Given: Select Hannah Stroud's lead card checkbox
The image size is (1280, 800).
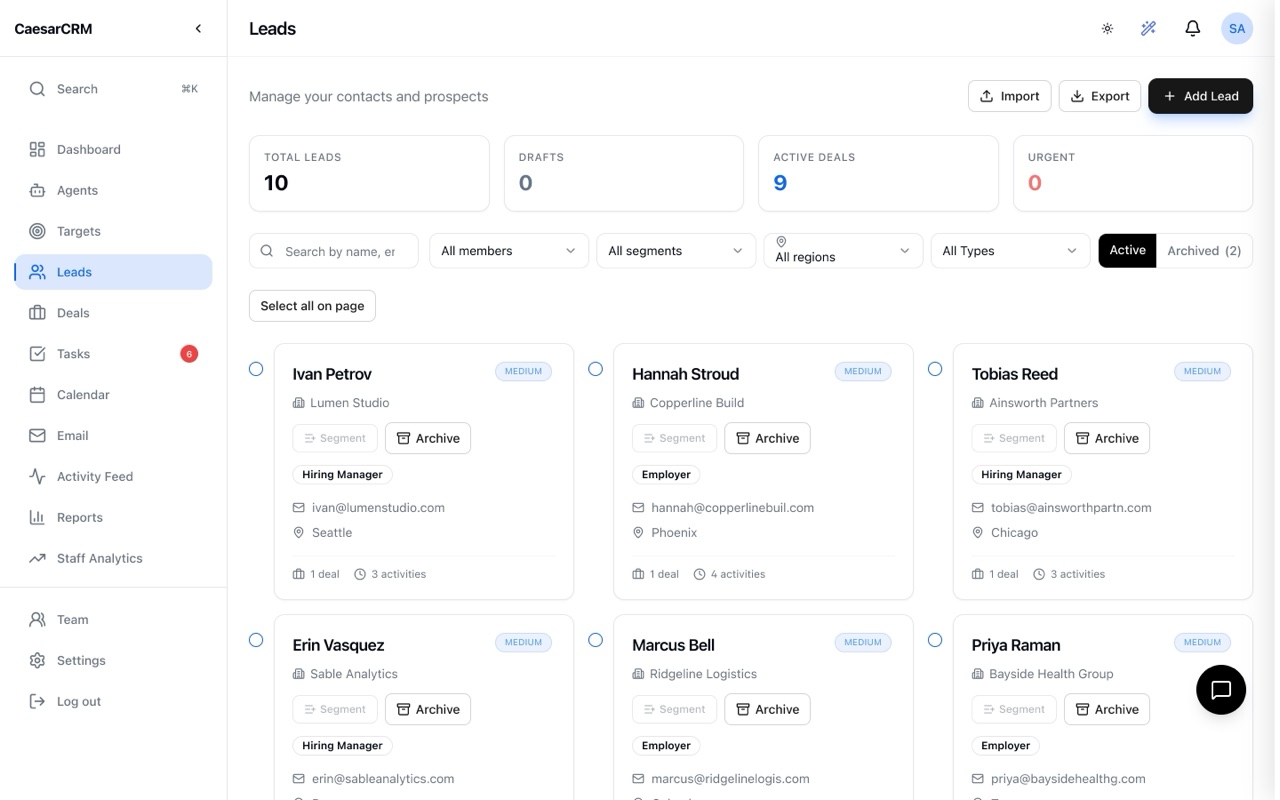Looking at the screenshot, I should coord(595,369).
